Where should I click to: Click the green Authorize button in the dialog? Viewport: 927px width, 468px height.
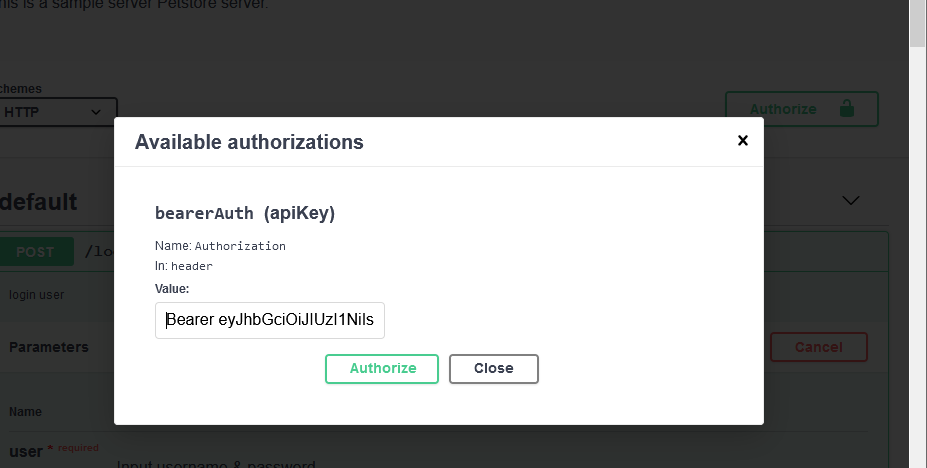[382, 368]
